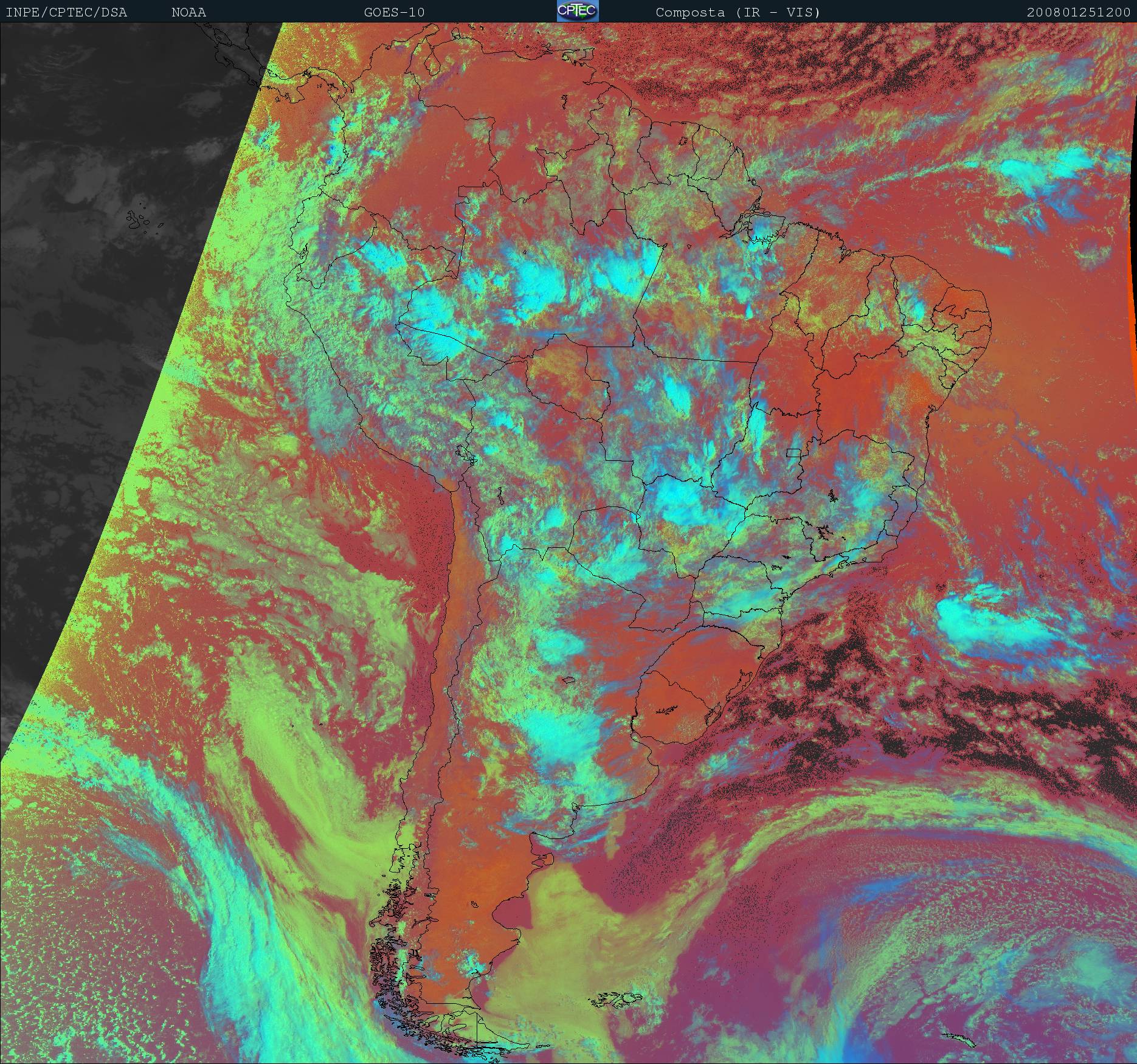The height and width of the screenshot is (1064, 1137).
Task: Click the Composta (IR - VIS) title
Action: point(738,12)
